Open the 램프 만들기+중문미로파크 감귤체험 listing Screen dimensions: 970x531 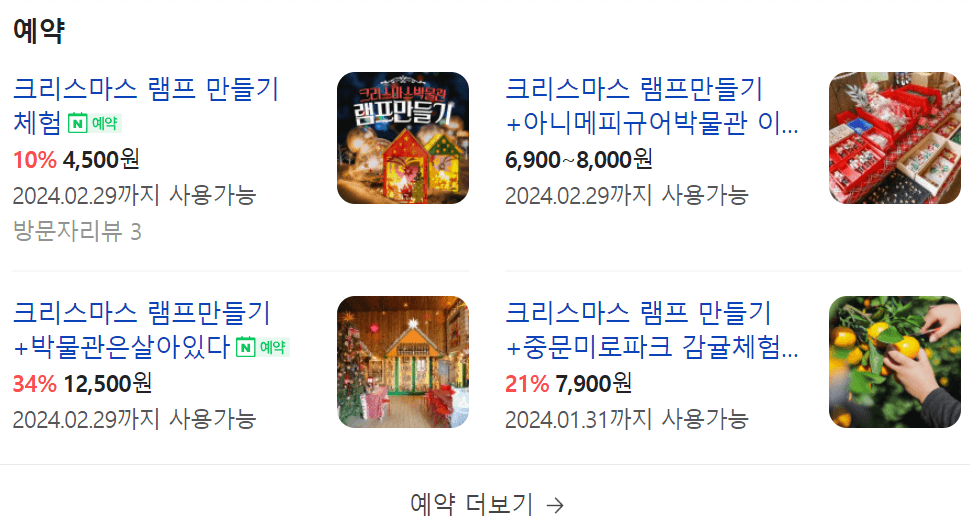(x=652, y=330)
